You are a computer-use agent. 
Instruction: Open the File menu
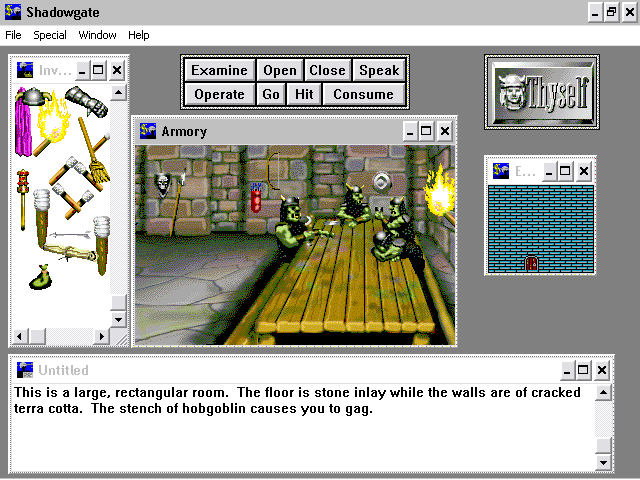click(13, 35)
